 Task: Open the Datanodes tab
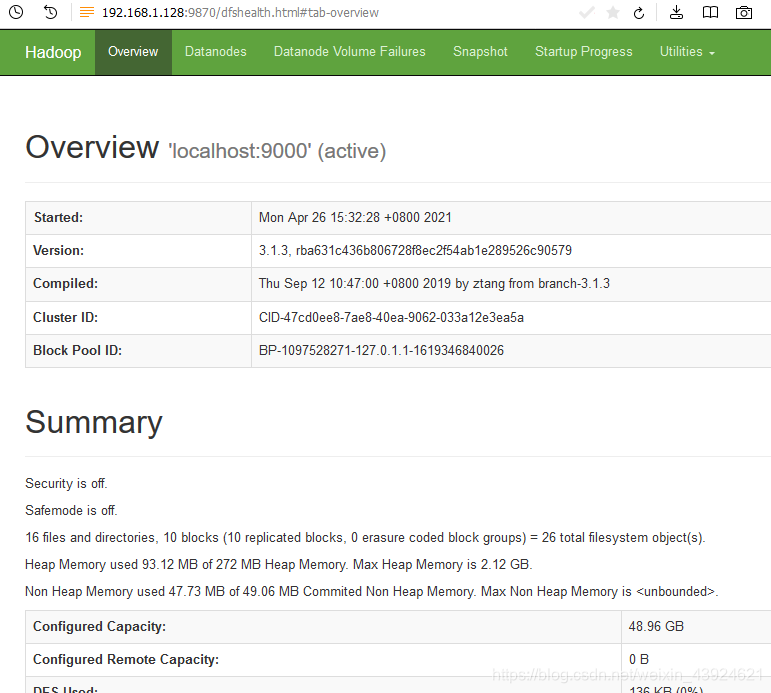215,52
